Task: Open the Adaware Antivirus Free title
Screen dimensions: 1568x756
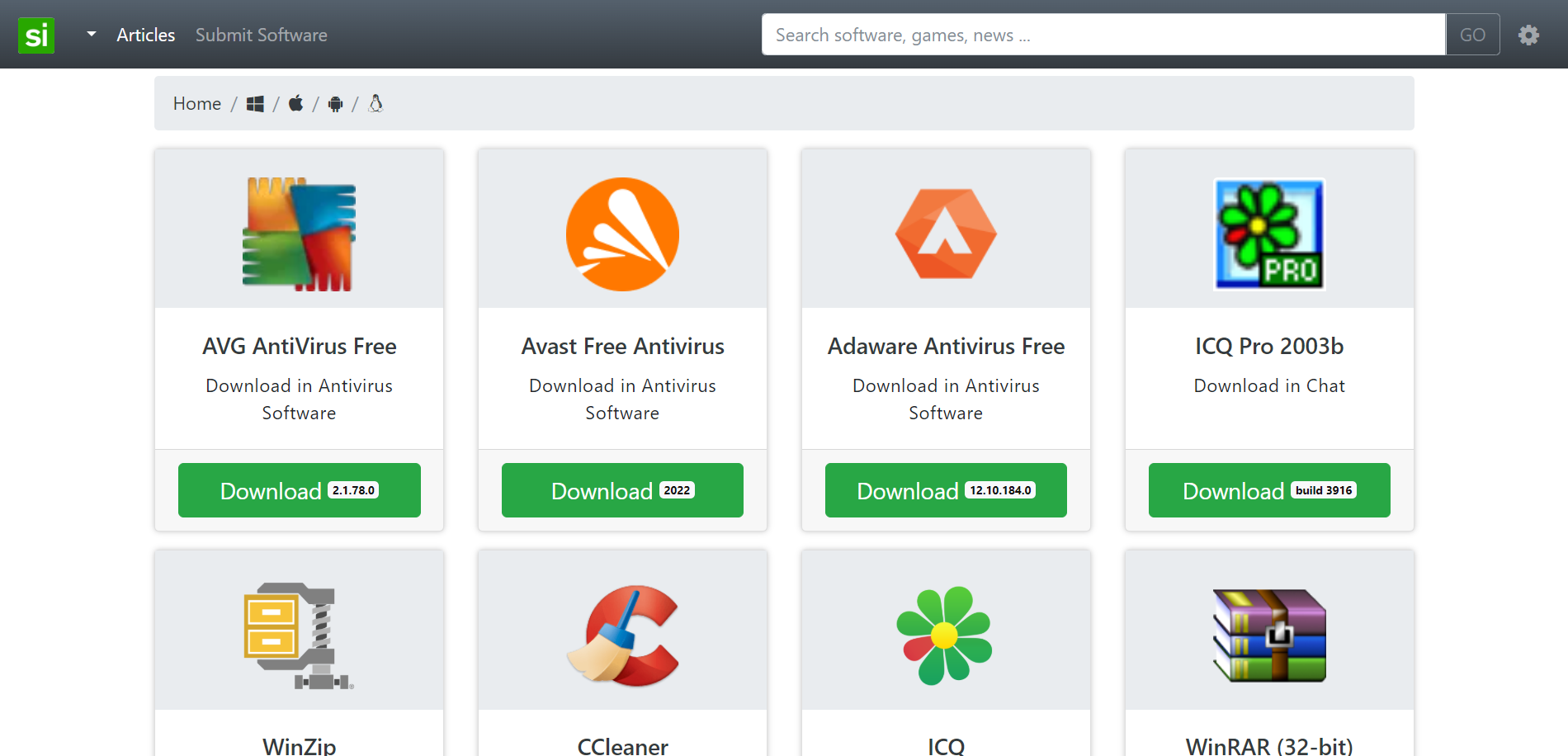Action: 947,346
